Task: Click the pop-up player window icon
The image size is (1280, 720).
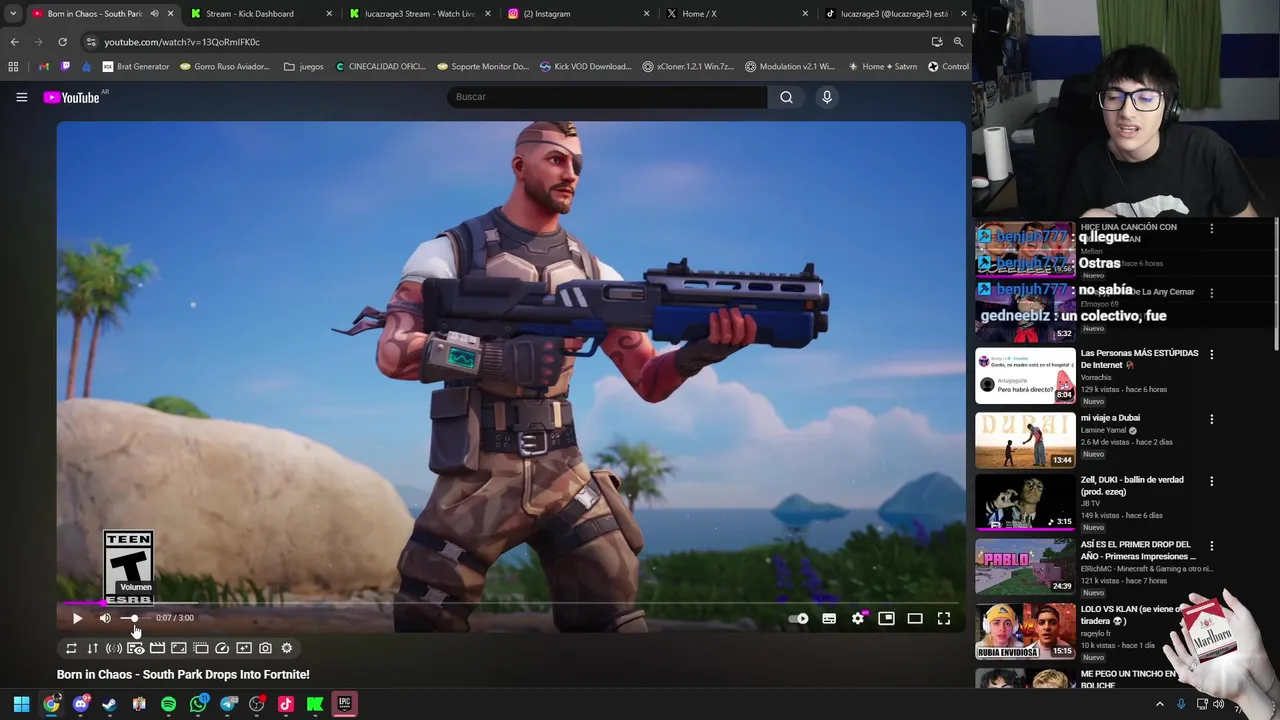Action: (201, 648)
